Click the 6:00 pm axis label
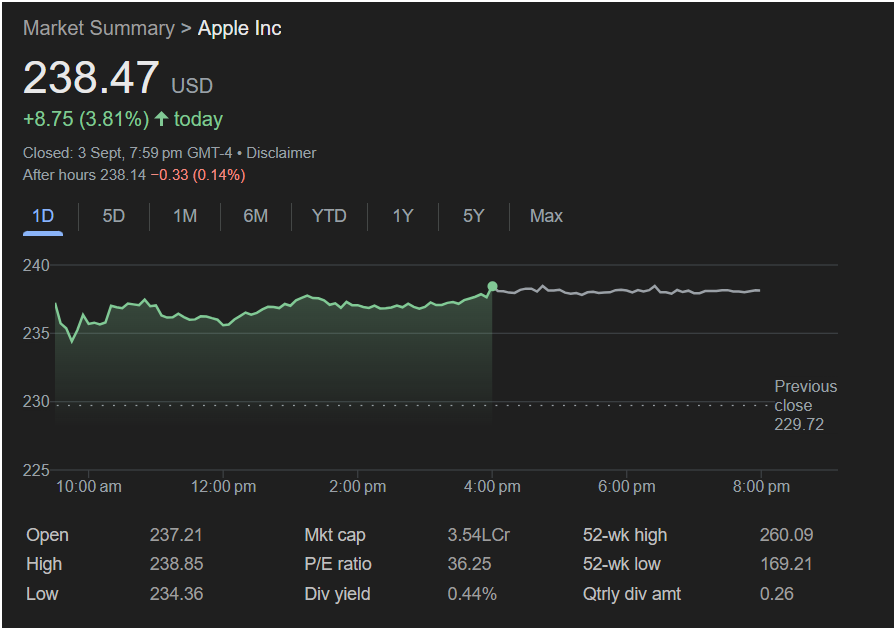This screenshot has height=630, width=896. pos(627,487)
